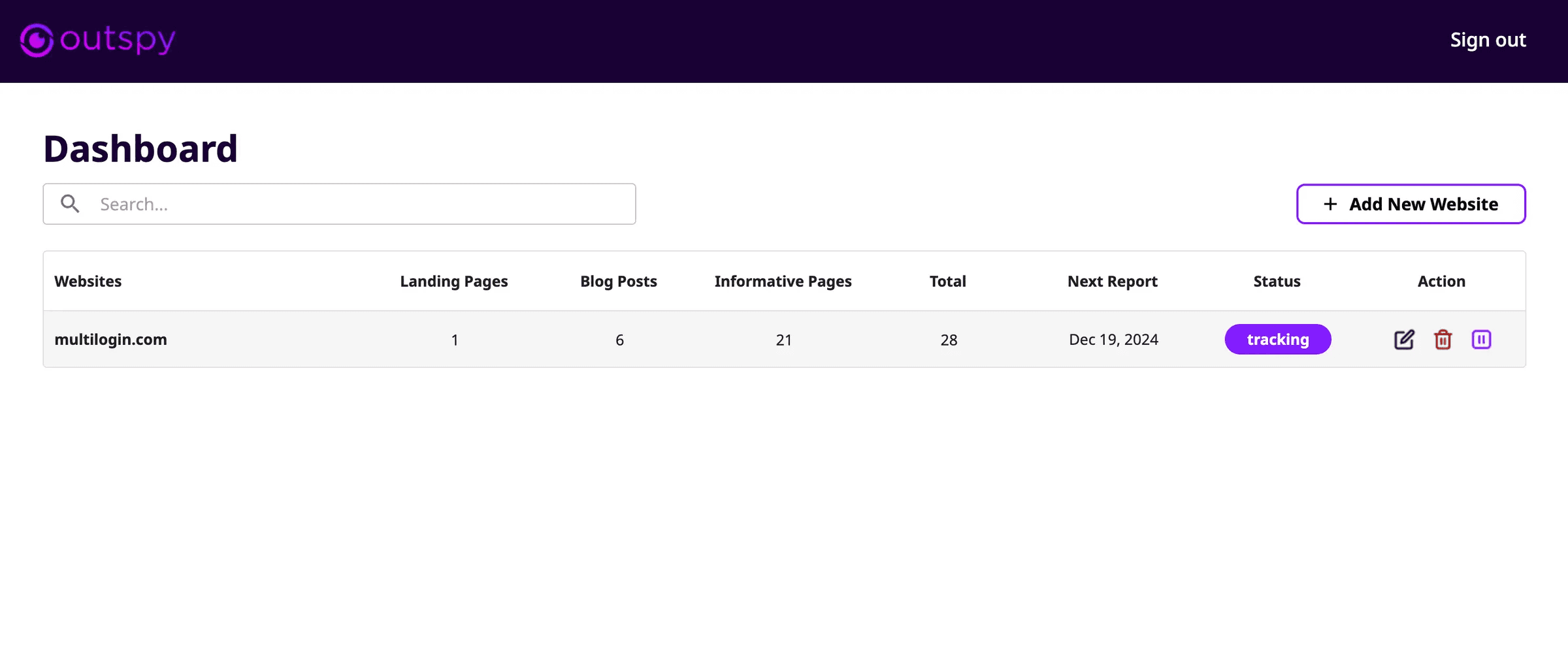Click the Dec 19, 2024 report date

1113,340
